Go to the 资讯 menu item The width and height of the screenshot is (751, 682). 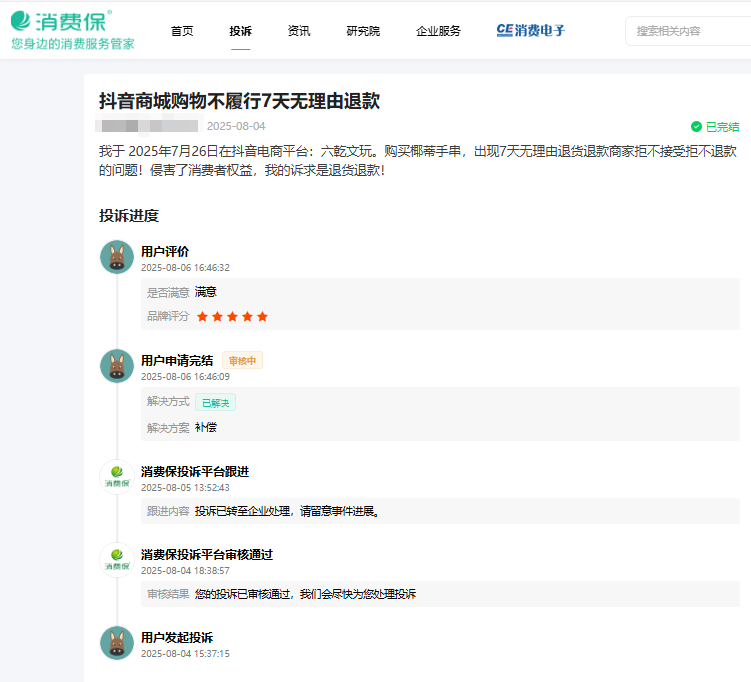(x=298, y=31)
